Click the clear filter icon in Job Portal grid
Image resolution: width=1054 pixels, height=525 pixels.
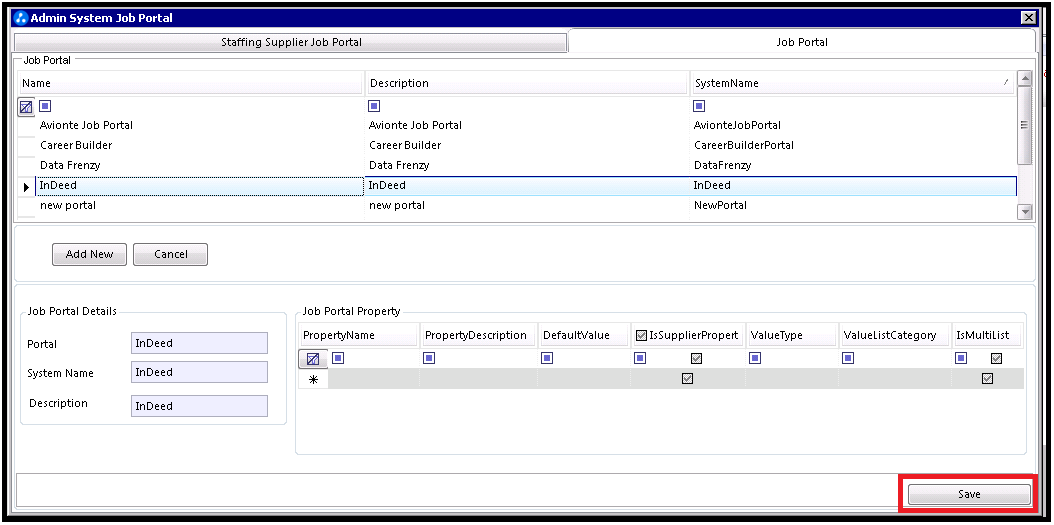tap(27, 106)
